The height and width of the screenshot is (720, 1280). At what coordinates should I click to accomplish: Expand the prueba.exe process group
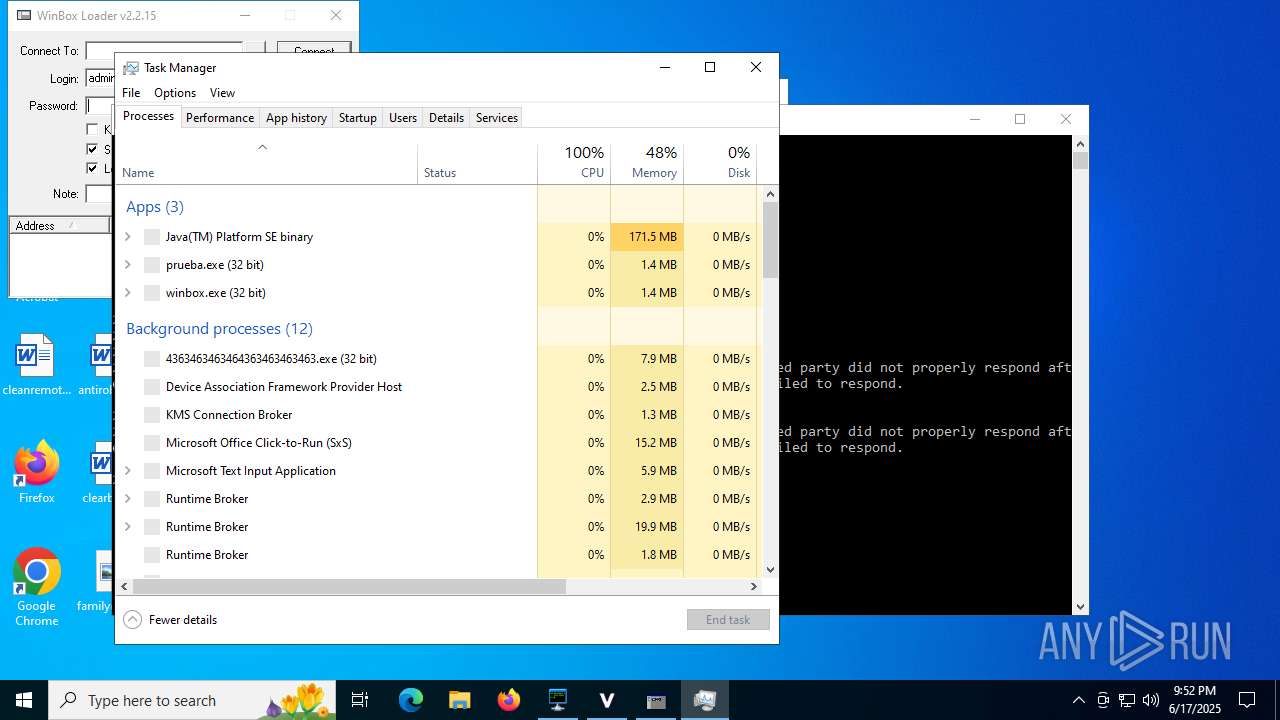(x=127, y=265)
